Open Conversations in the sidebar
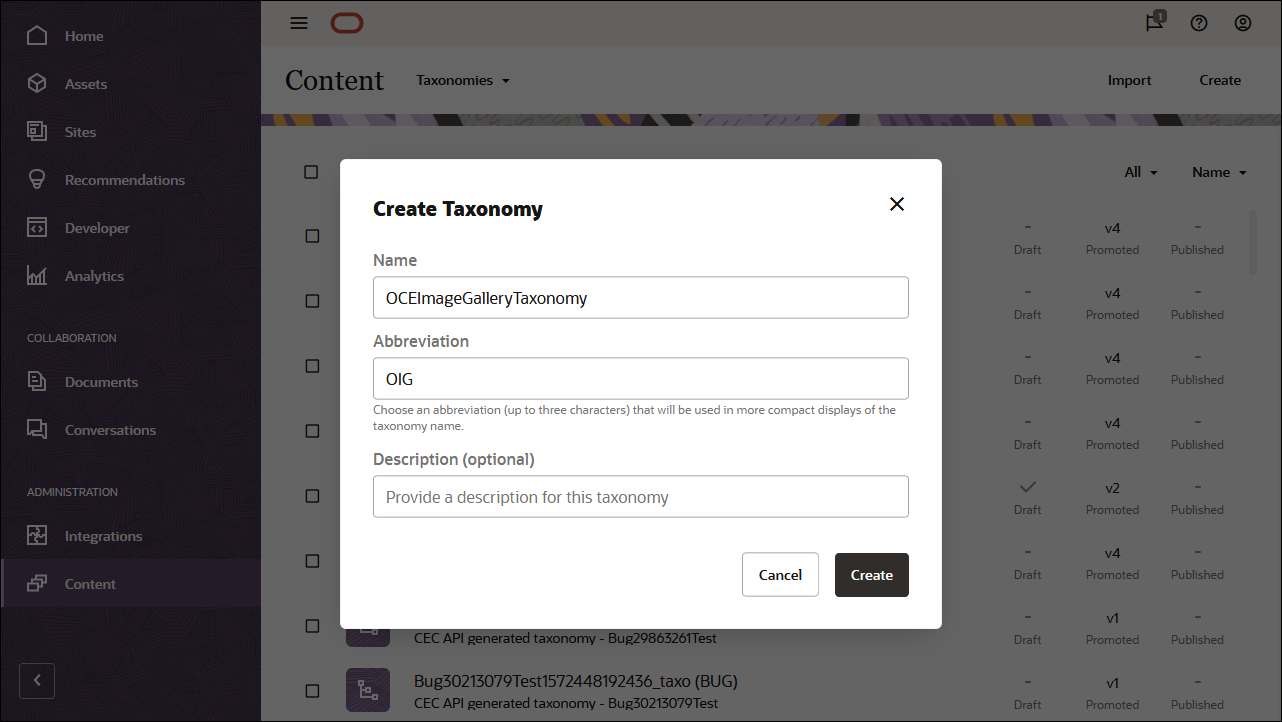The height and width of the screenshot is (722, 1282). pyautogui.click(x=110, y=429)
